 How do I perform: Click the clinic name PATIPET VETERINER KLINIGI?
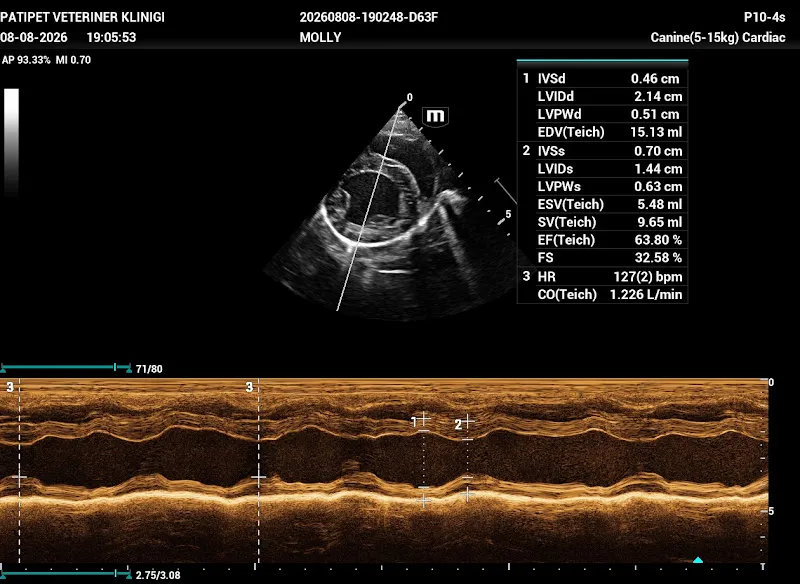[x=82, y=17]
